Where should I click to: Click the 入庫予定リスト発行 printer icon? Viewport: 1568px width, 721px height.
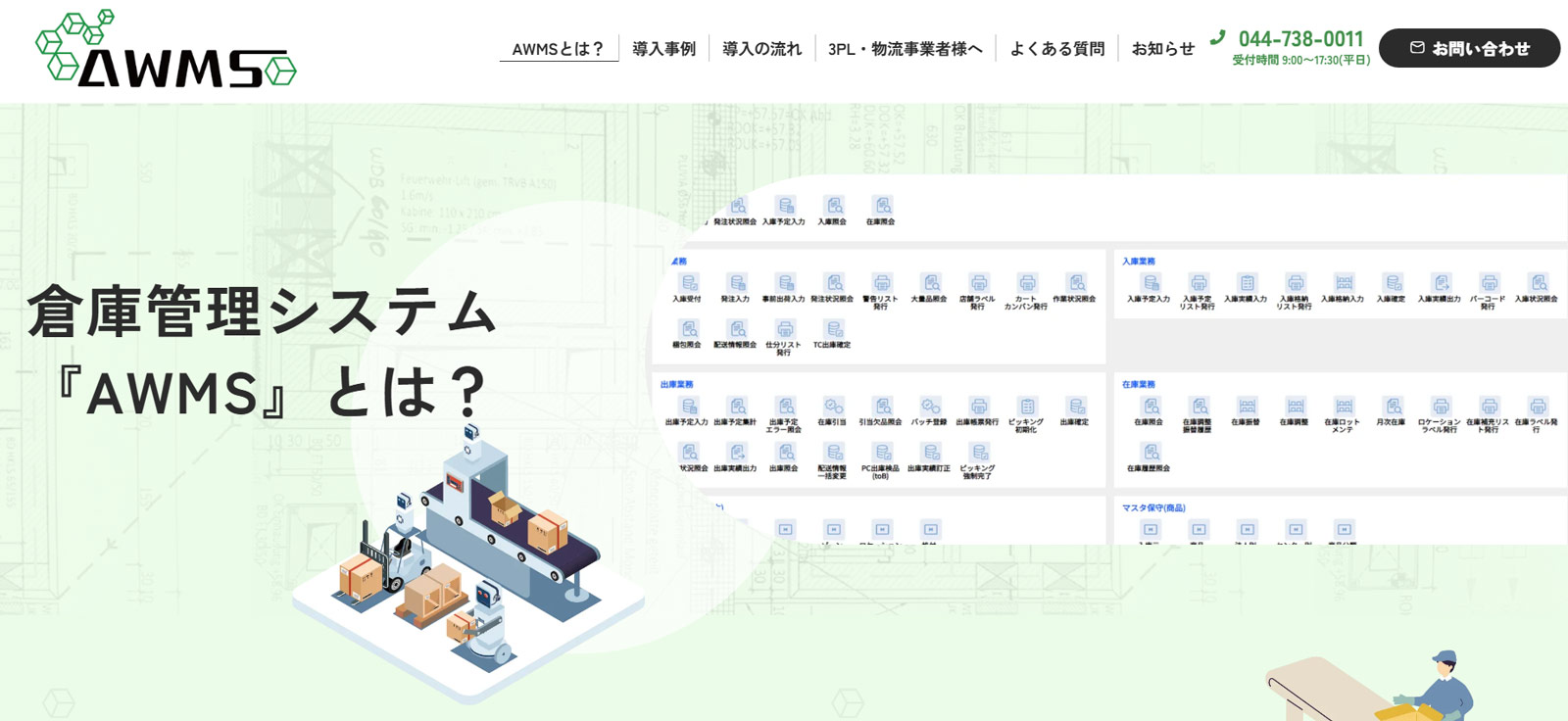pyautogui.click(x=1199, y=282)
